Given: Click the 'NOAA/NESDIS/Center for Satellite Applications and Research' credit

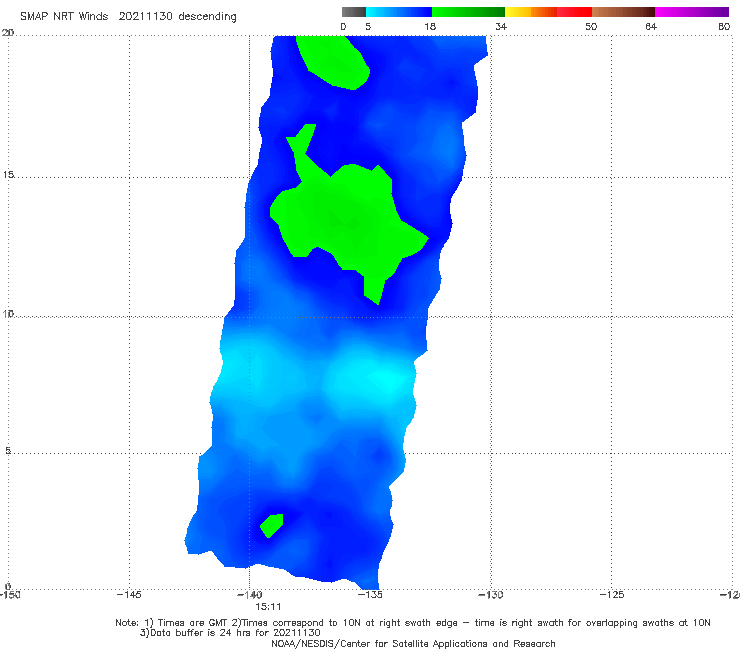Looking at the screenshot, I should (x=413, y=643).
